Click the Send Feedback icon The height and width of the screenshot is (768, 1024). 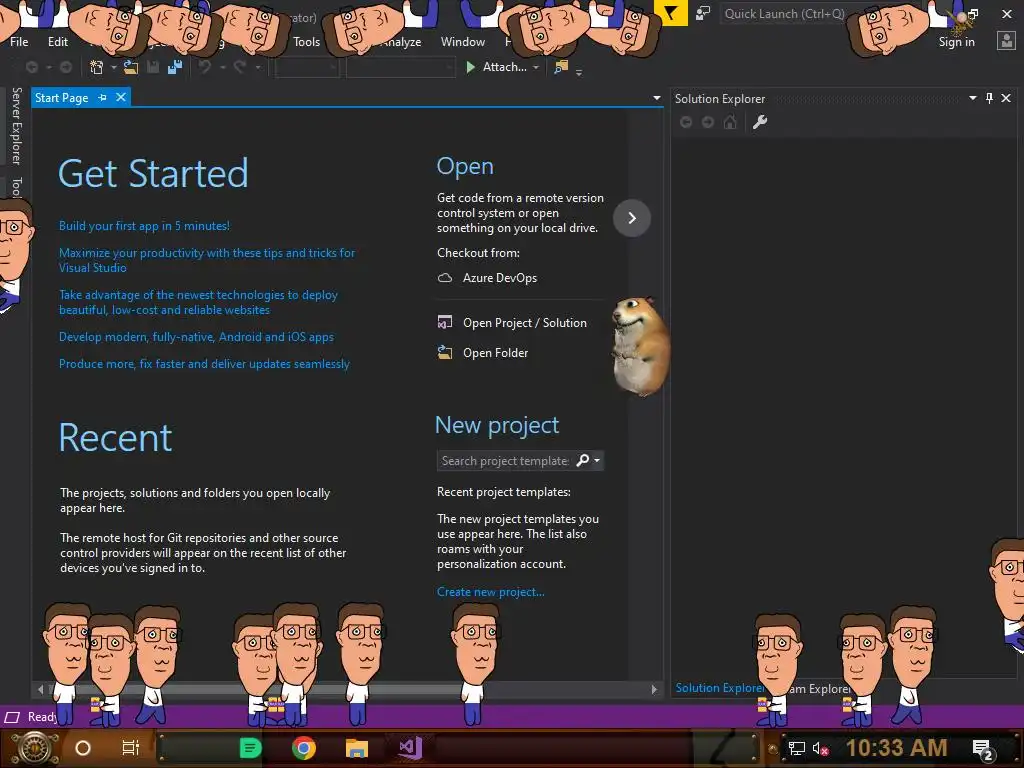pyautogui.click(x=703, y=13)
